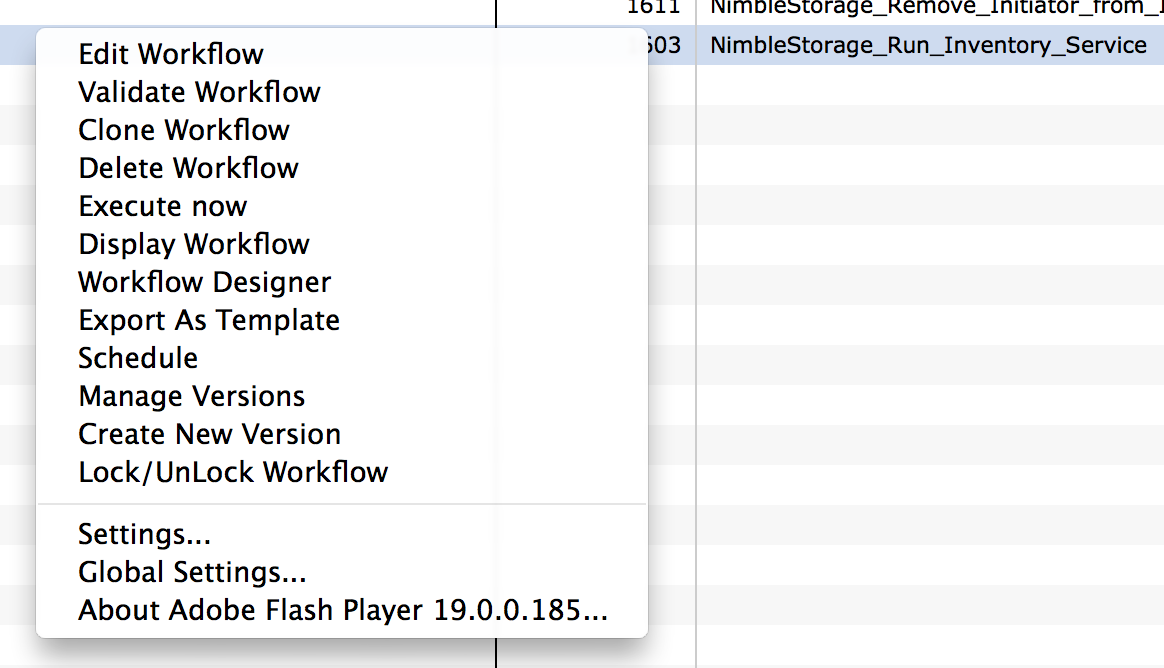
Task: Open Global Settings... menu item
Action: coord(192,572)
